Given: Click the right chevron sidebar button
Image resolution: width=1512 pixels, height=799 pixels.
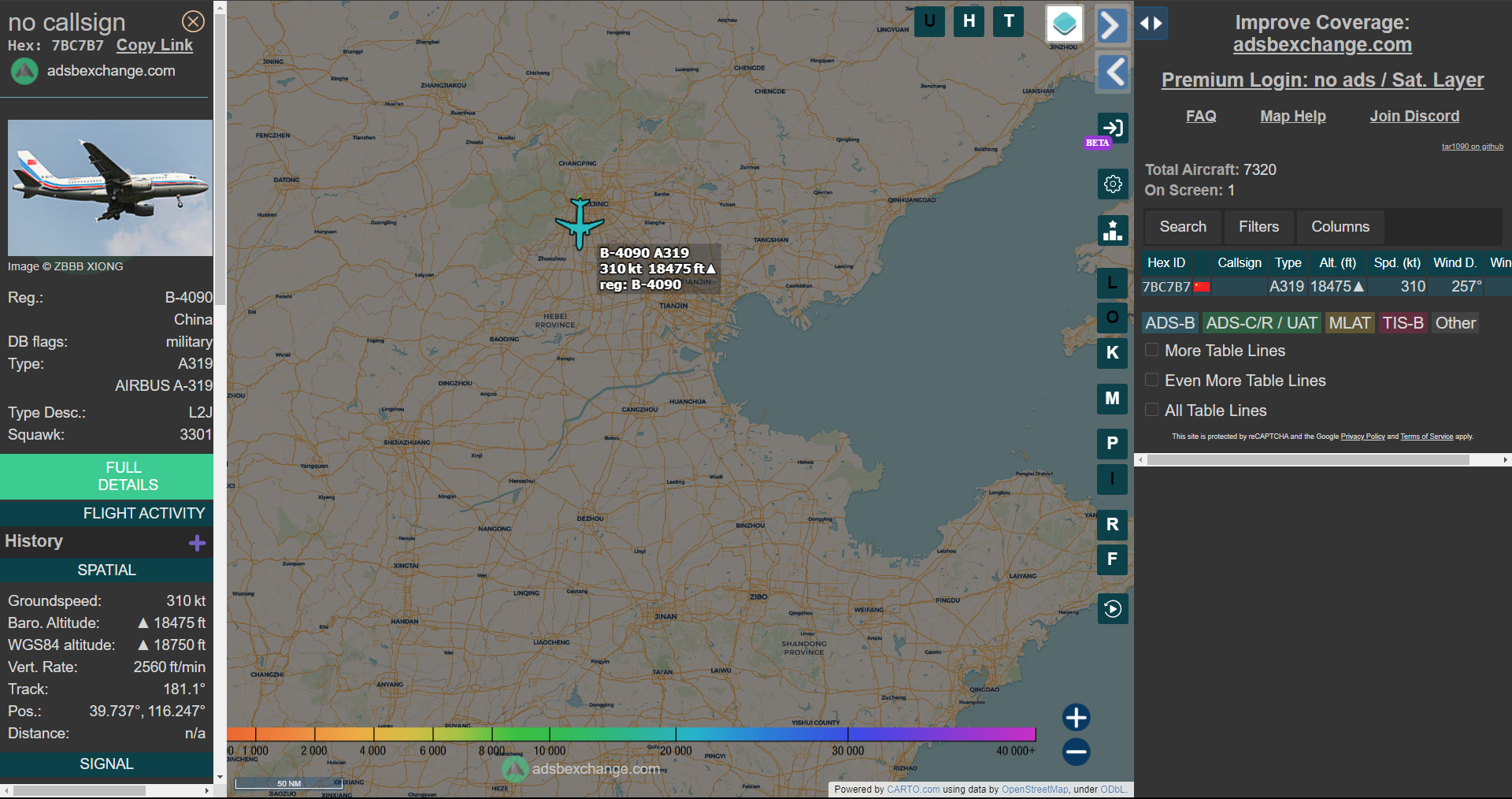Looking at the screenshot, I should [1111, 25].
